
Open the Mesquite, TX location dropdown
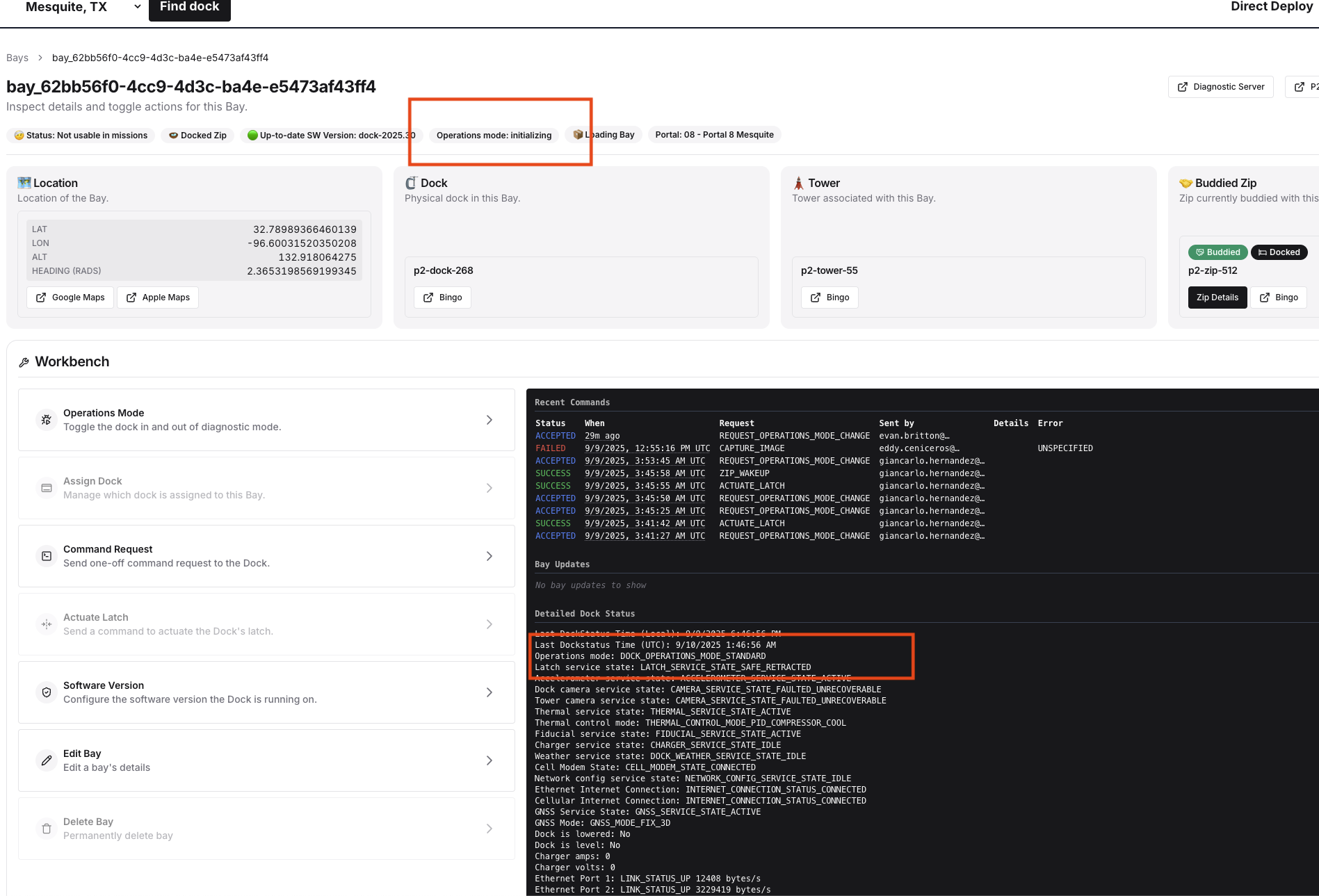tap(83, 7)
